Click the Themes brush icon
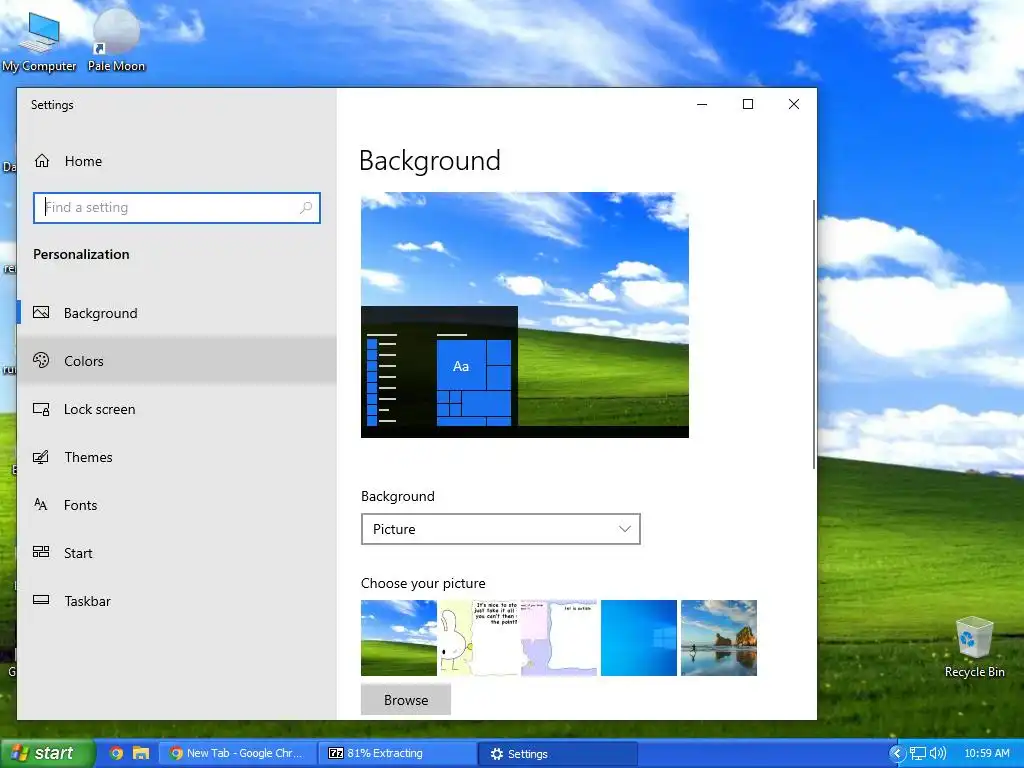Viewport: 1024px width, 768px height. pyautogui.click(x=41, y=456)
